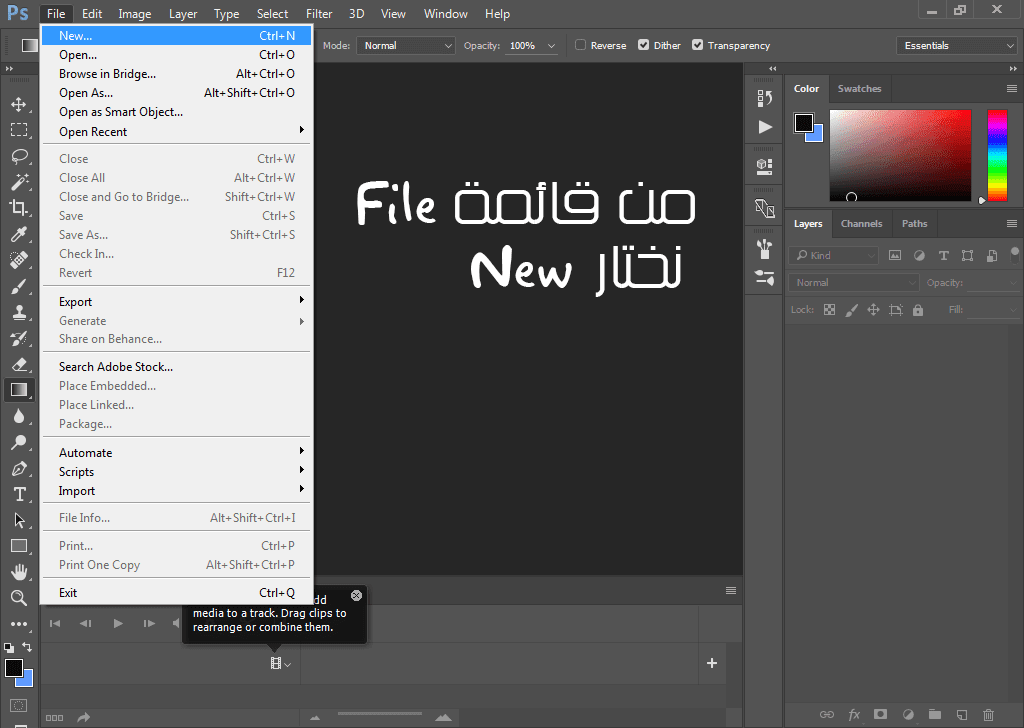1024x728 pixels.
Task: Select the Hand tool
Action: (x=19, y=572)
